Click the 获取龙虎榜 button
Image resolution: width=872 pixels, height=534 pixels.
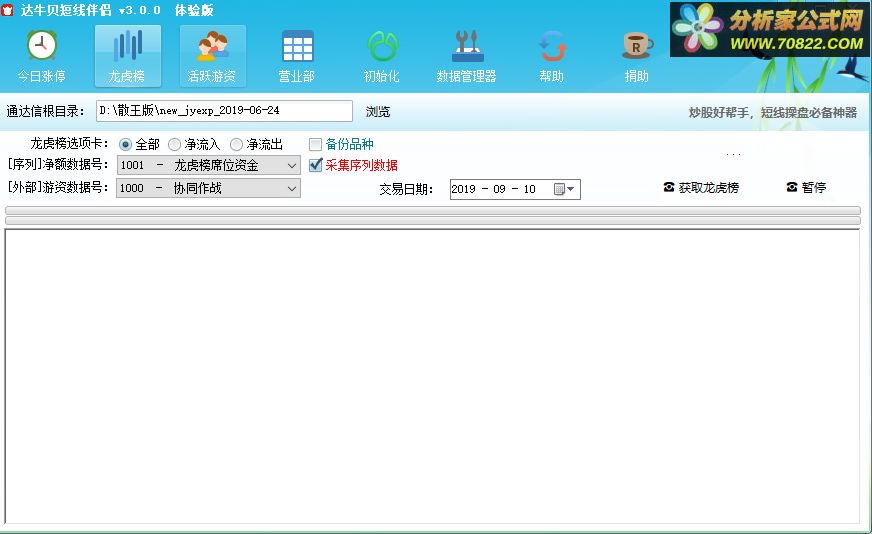[x=701, y=187]
